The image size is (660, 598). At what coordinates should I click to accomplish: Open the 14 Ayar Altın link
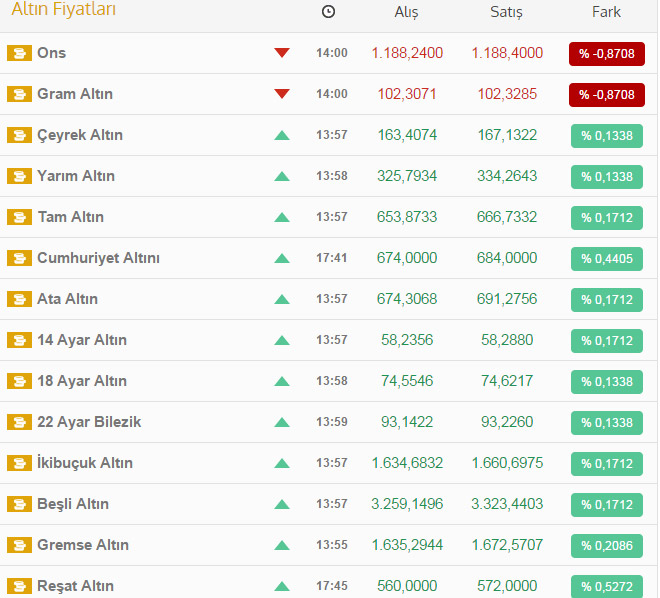coord(82,340)
